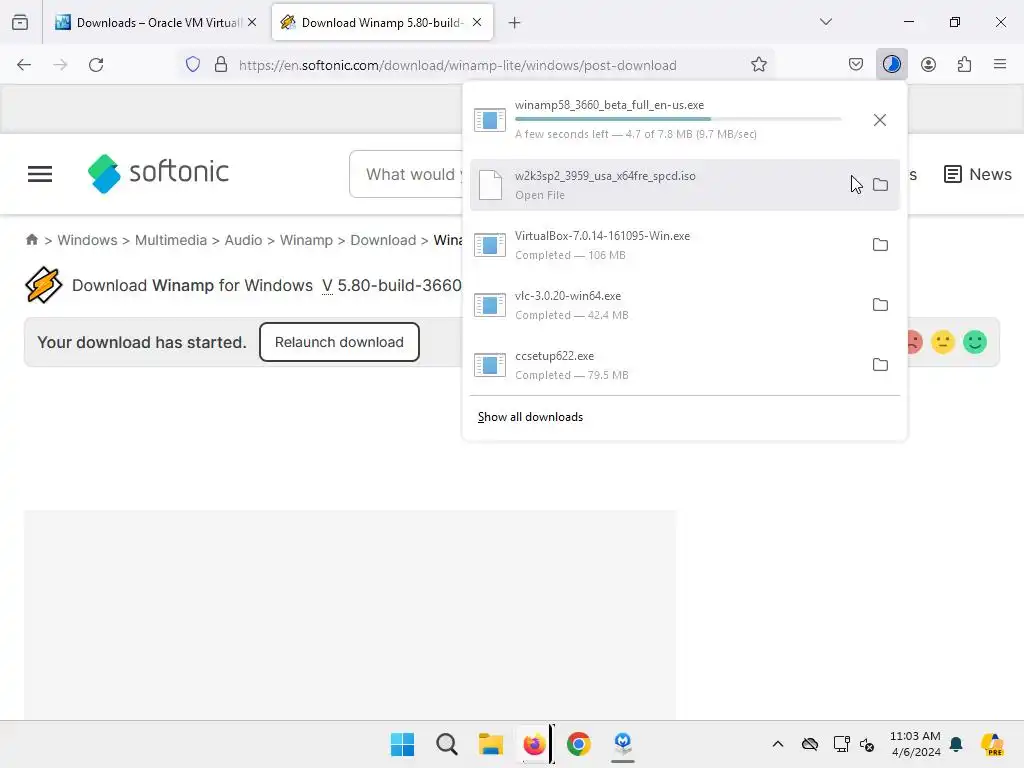
Task: Show hidden system tray icons
Action: point(778,744)
